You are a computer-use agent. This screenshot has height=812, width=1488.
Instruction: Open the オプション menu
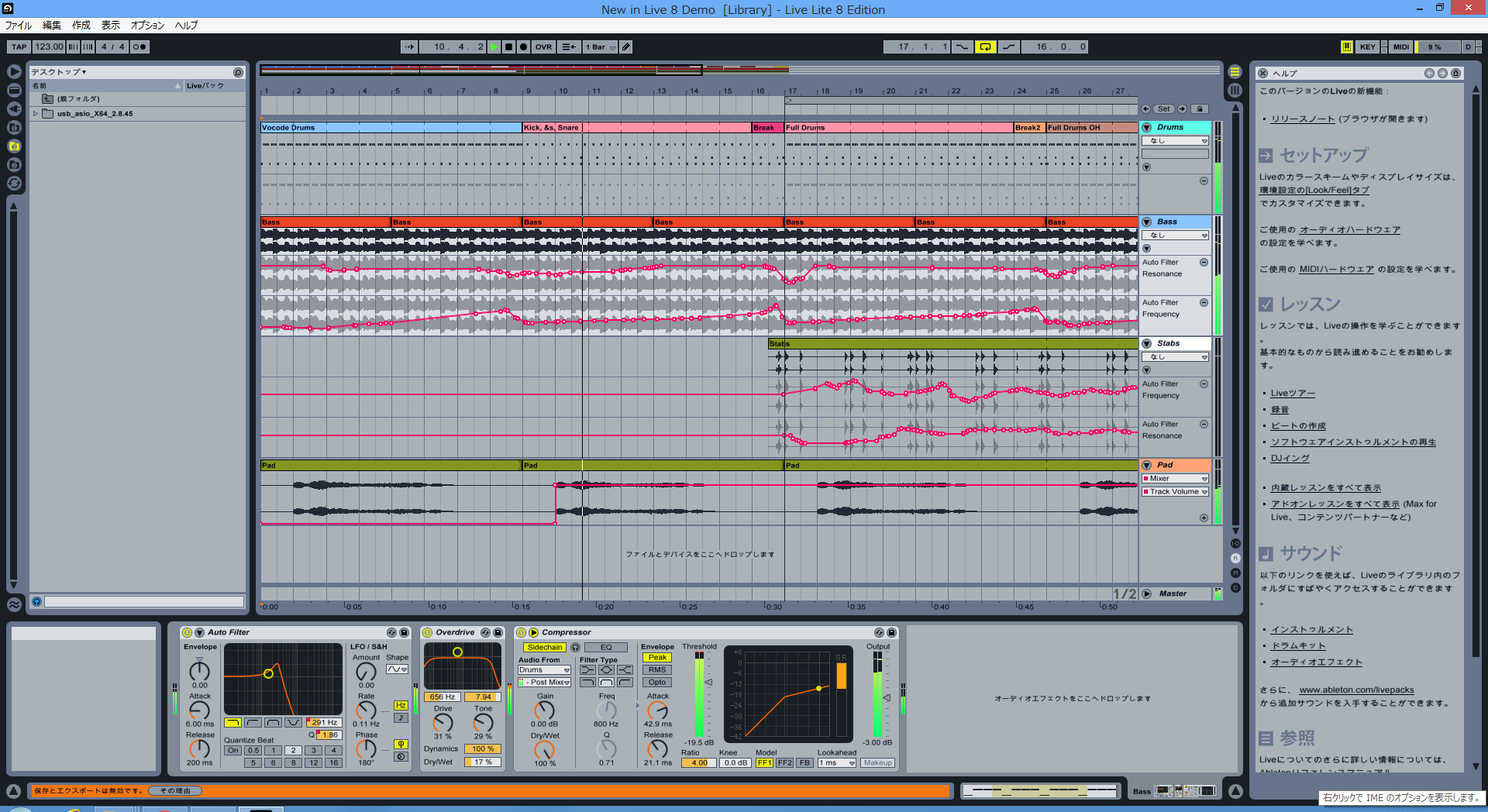(147, 26)
